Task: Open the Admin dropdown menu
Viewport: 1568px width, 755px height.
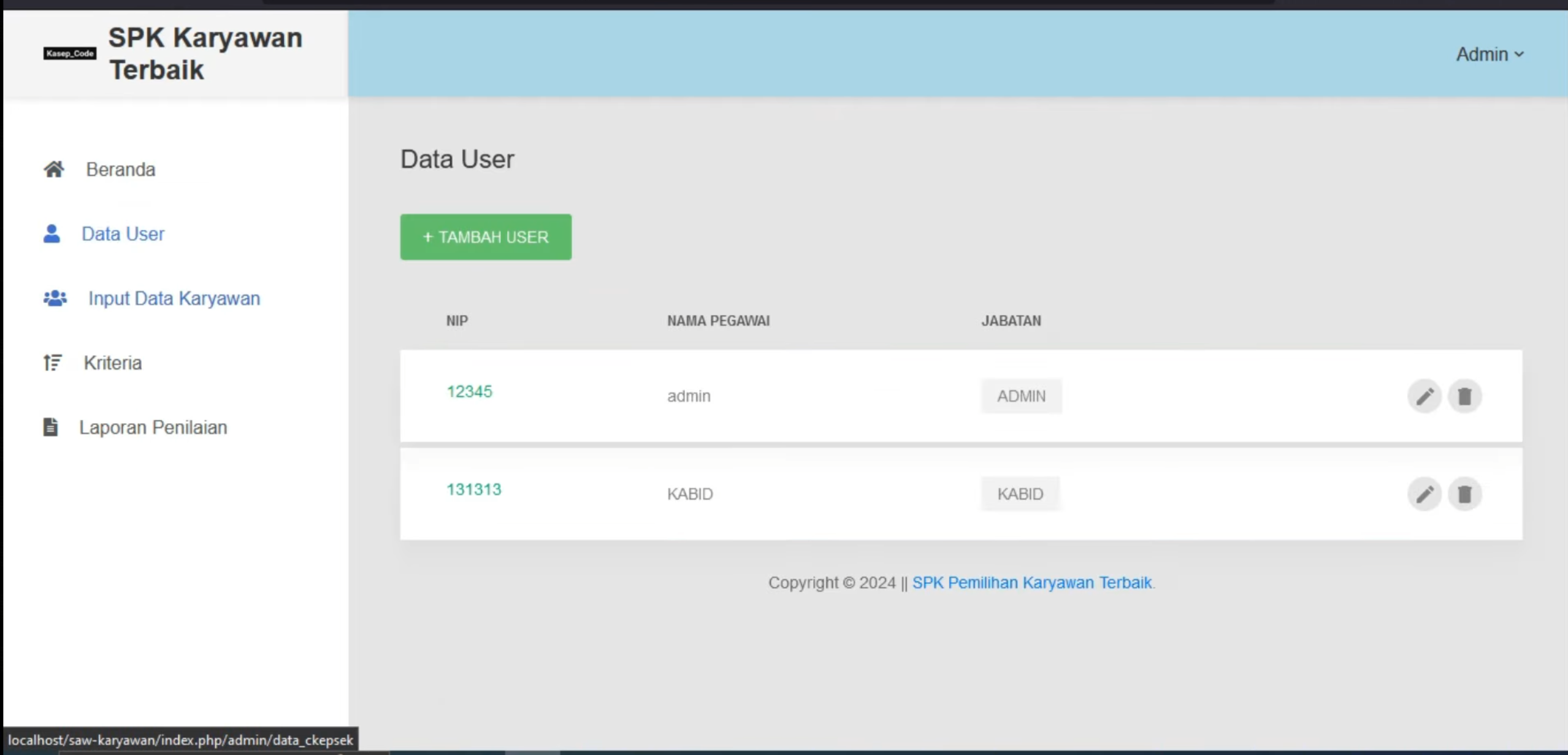Action: [1490, 54]
